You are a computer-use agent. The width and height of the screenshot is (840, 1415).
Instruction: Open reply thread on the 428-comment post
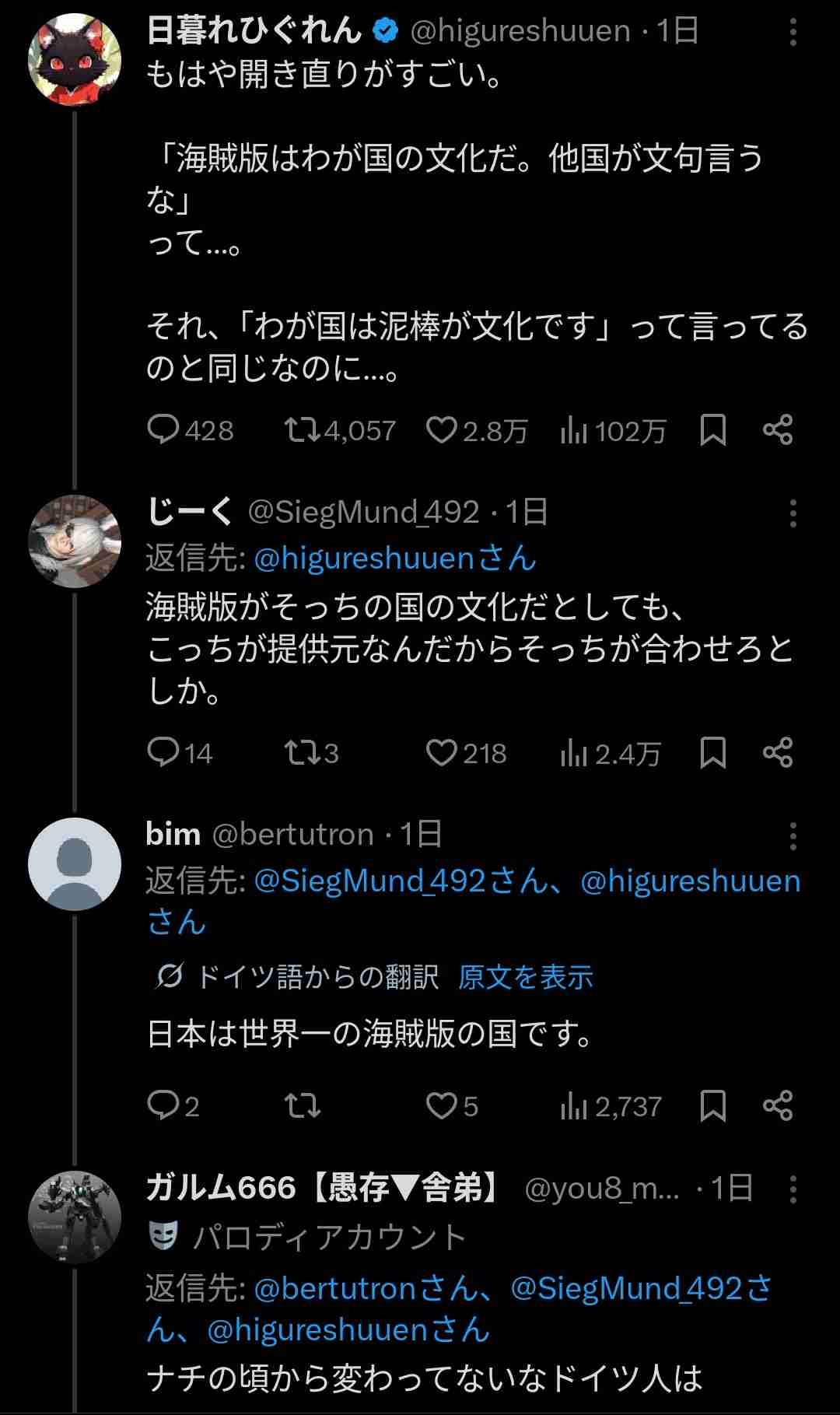point(163,429)
